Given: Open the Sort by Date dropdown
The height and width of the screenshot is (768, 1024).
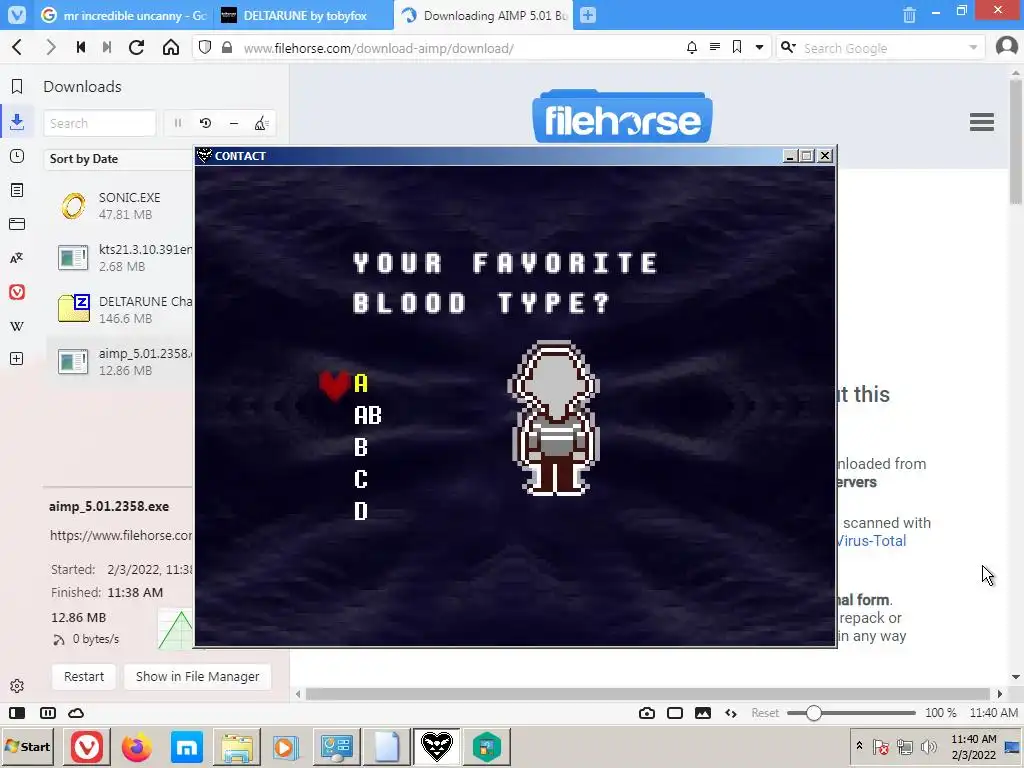Looking at the screenshot, I should click(119, 159).
